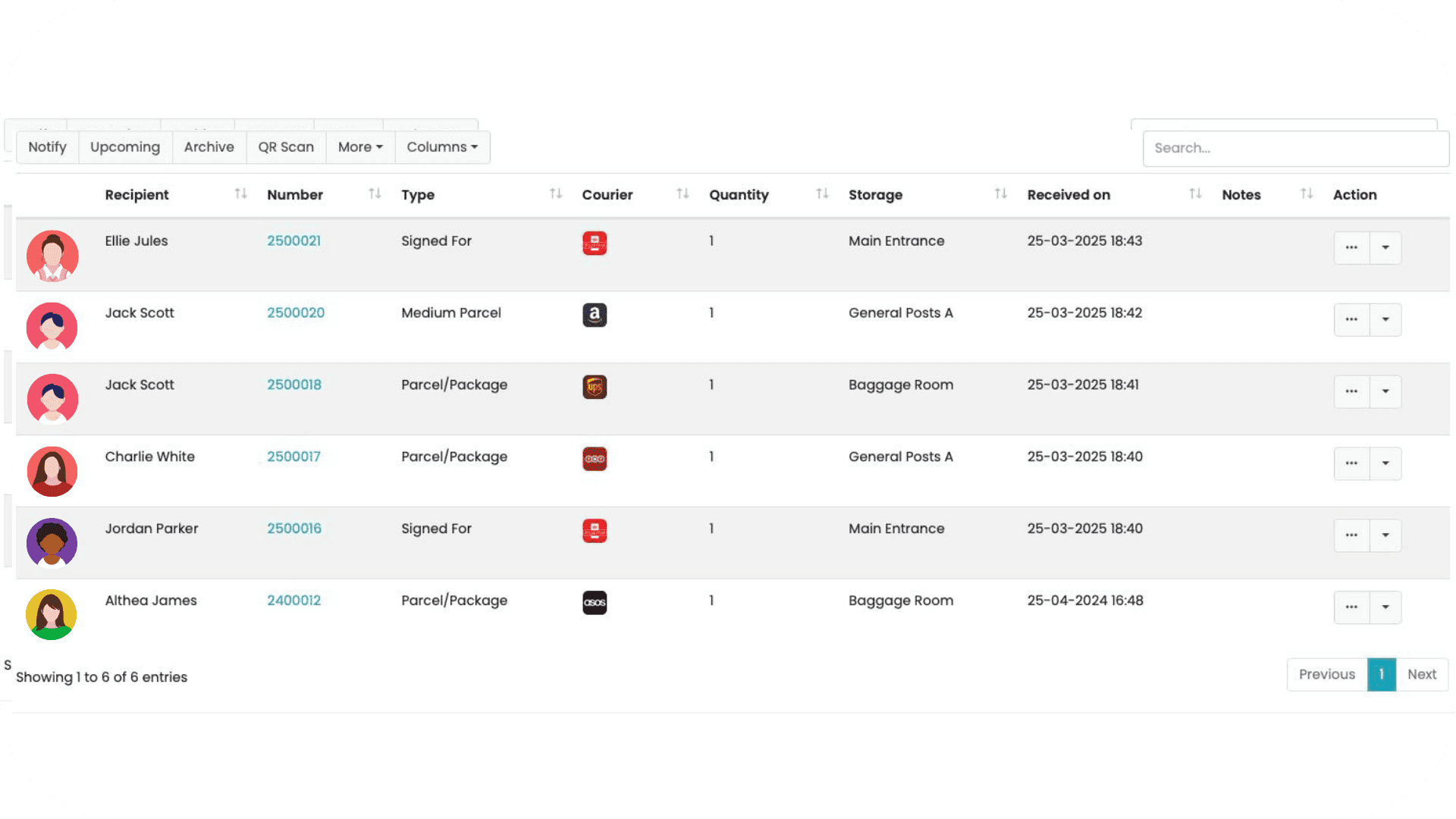
Task: Open the Columns dropdown
Action: point(442,147)
